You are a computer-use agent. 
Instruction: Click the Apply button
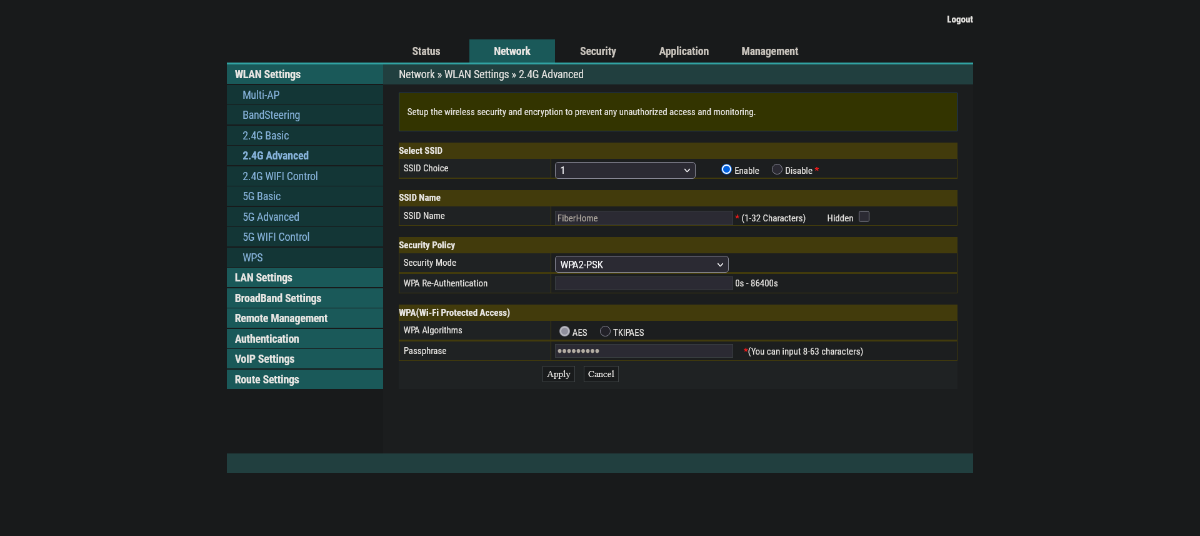(558, 374)
